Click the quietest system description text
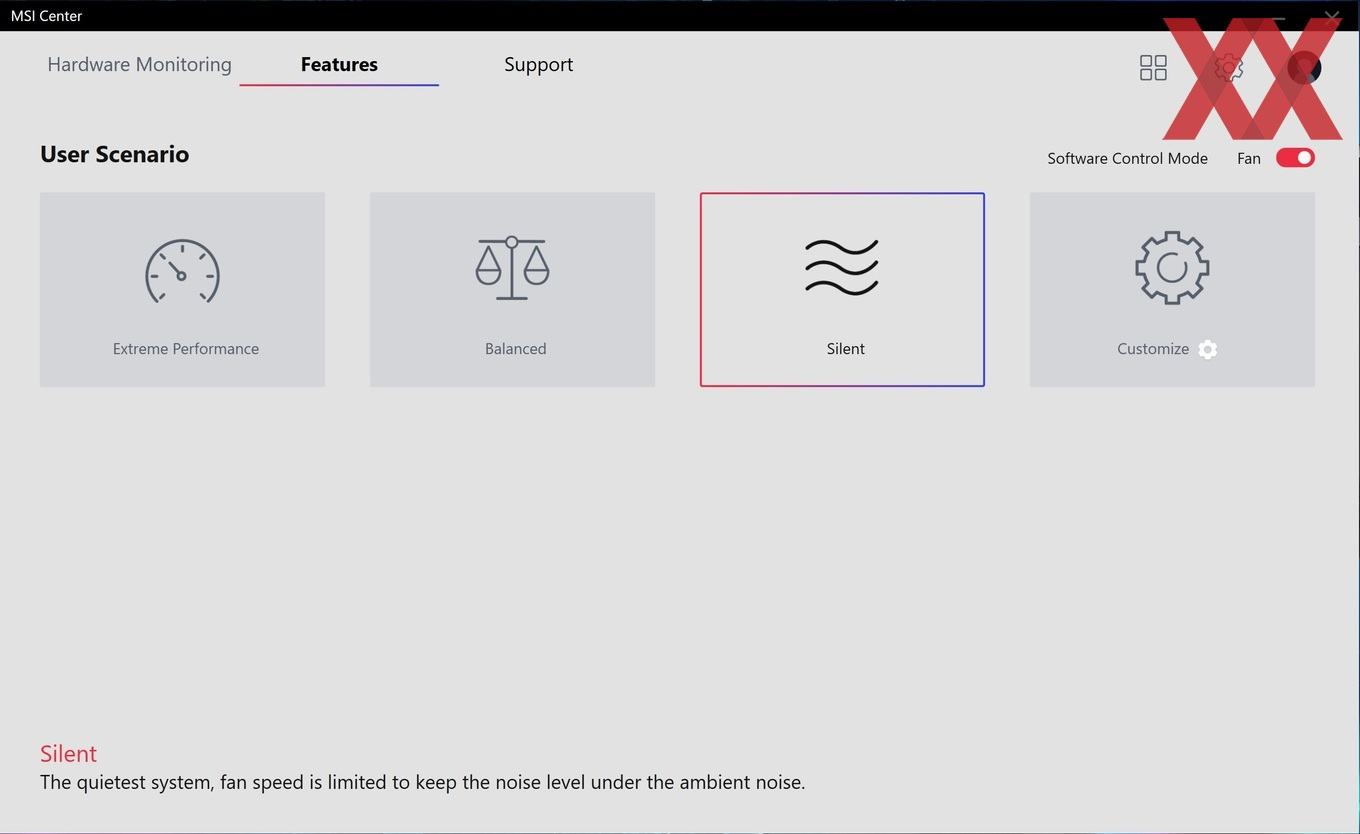The width and height of the screenshot is (1360, 834). [x=422, y=782]
